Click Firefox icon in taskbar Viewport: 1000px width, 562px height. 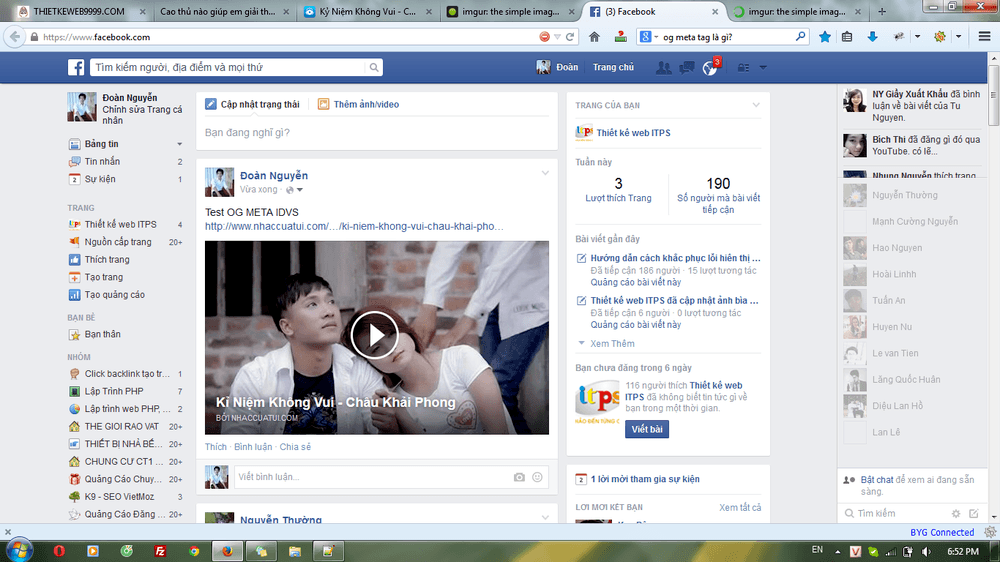227,551
